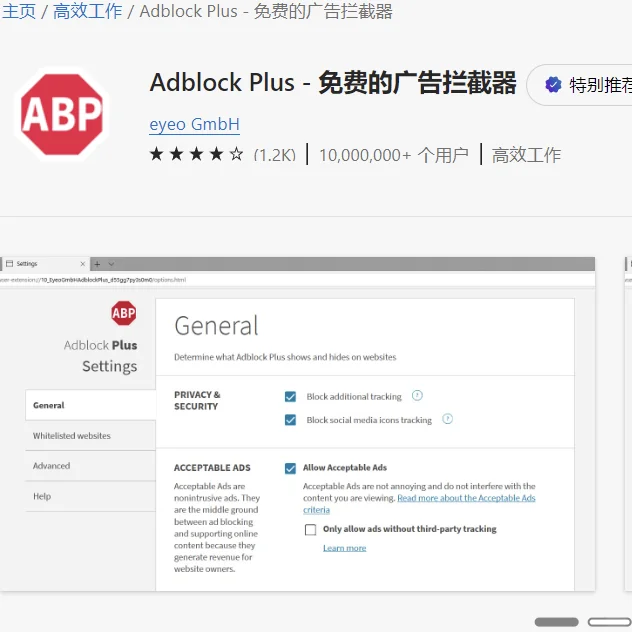The image size is (632, 632).
Task: Enable Only allow ads without third-party tracking
Action: [310, 529]
